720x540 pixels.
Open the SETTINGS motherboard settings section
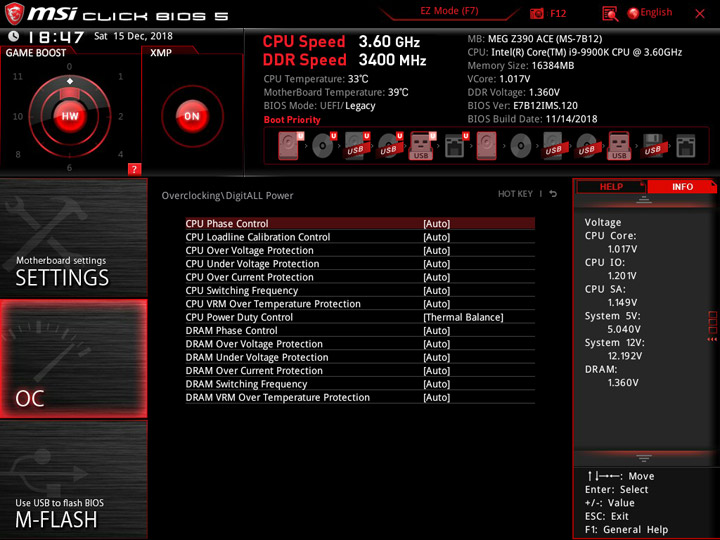point(73,238)
